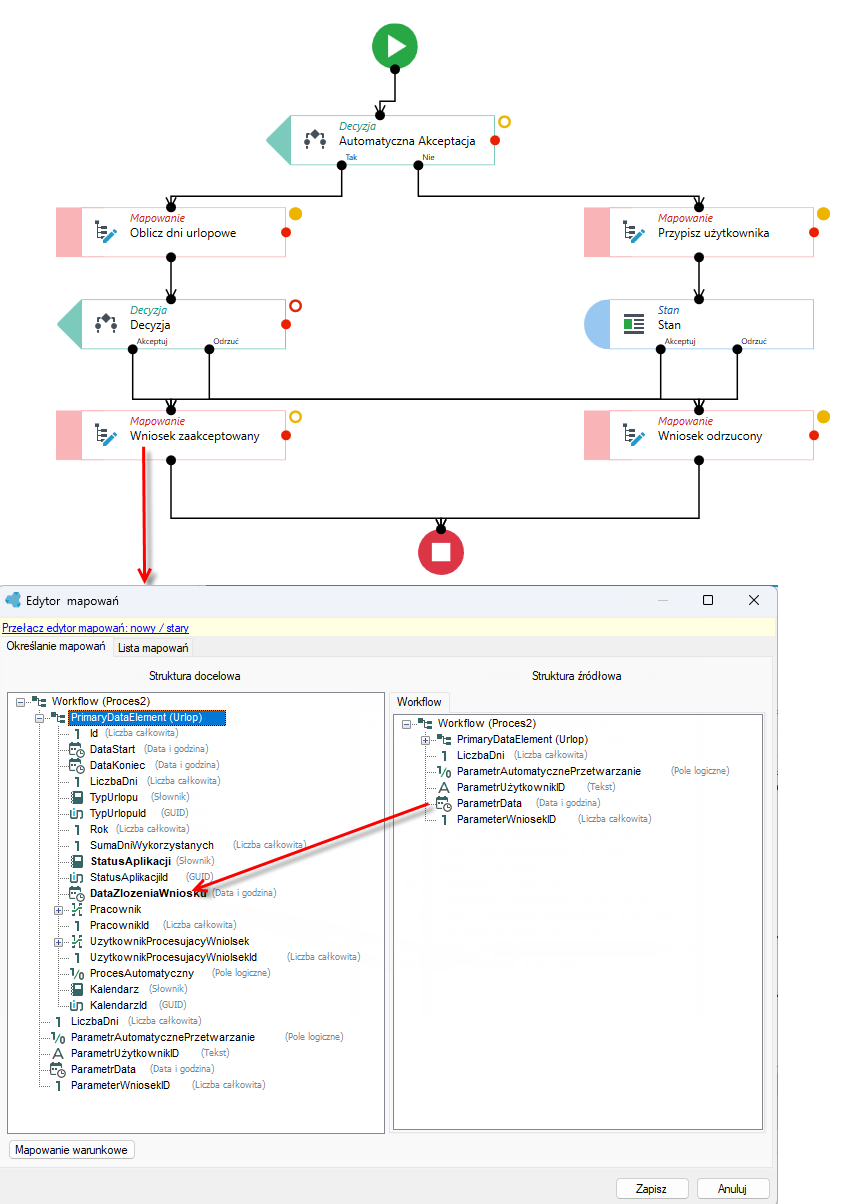This screenshot has width=853, height=1204.
Task: Select ParametrData in the source structure tree
Action: pos(489,803)
